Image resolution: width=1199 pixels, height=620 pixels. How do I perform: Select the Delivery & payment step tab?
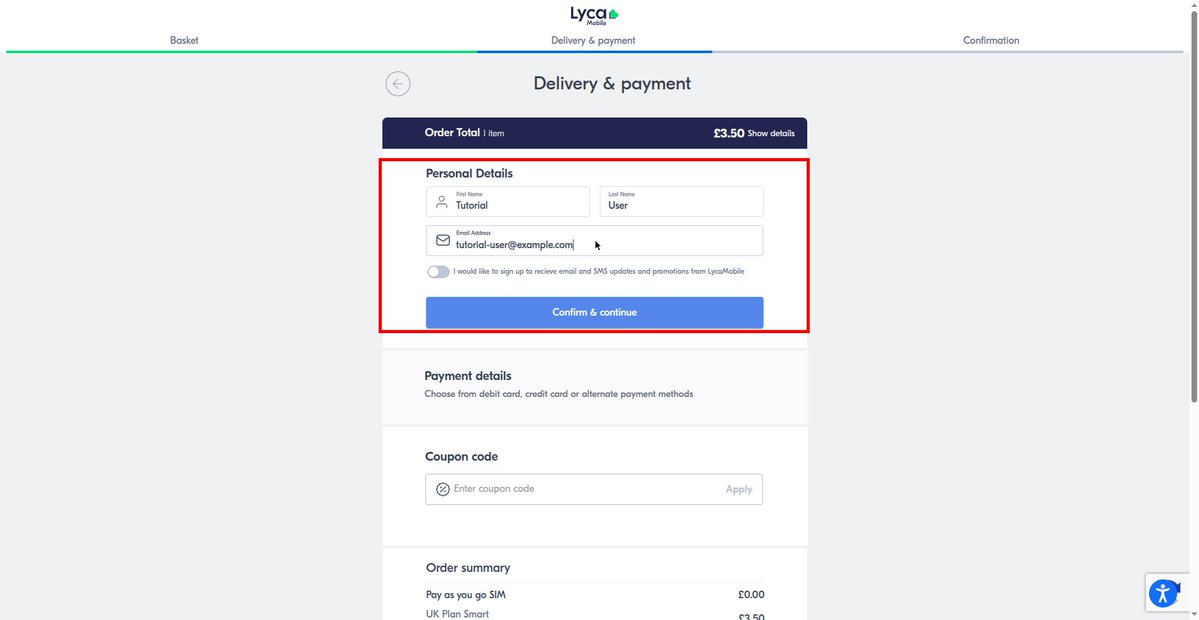point(593,41)
